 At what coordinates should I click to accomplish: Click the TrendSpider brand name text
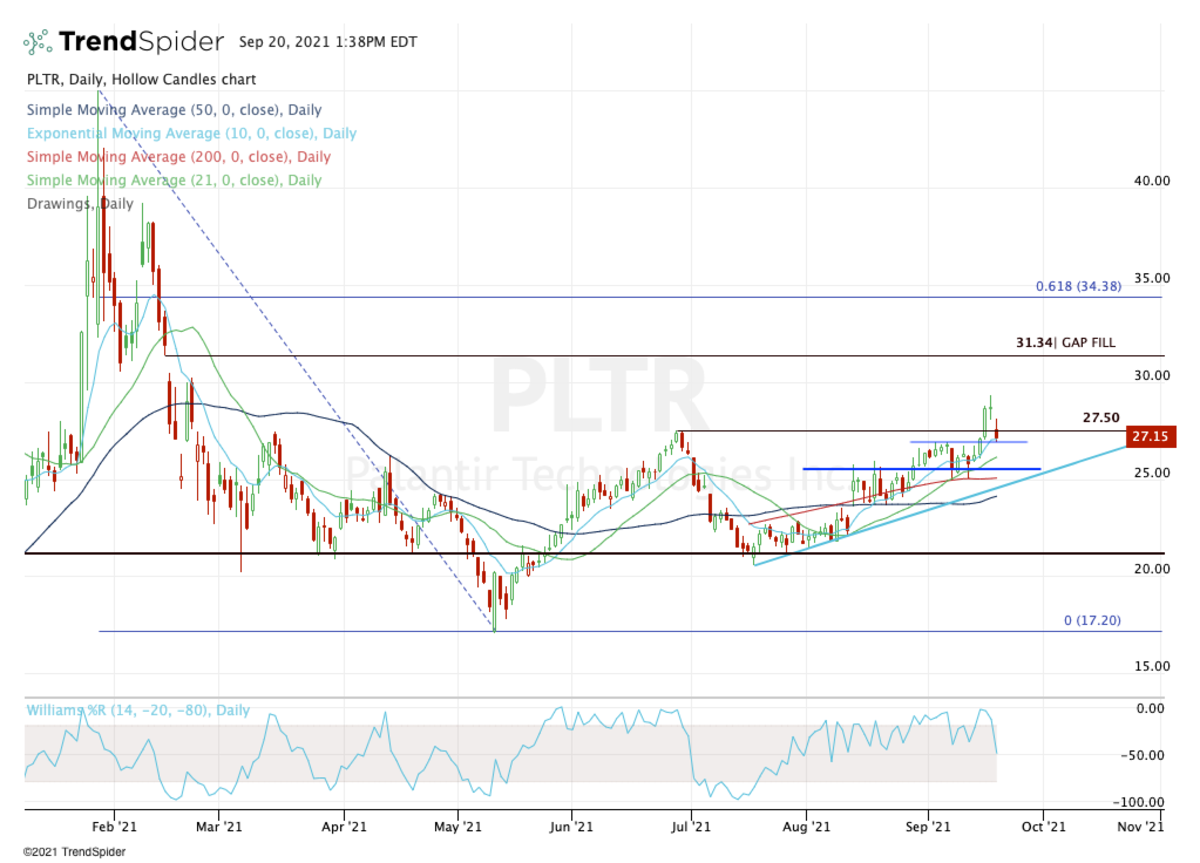pyautogui.click(x=141, y=42)
